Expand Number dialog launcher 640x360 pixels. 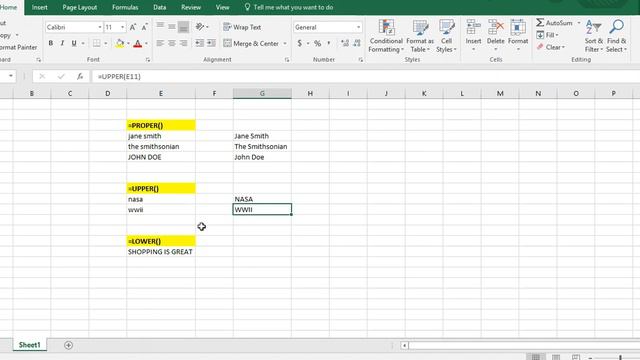[x=361, y=60]
